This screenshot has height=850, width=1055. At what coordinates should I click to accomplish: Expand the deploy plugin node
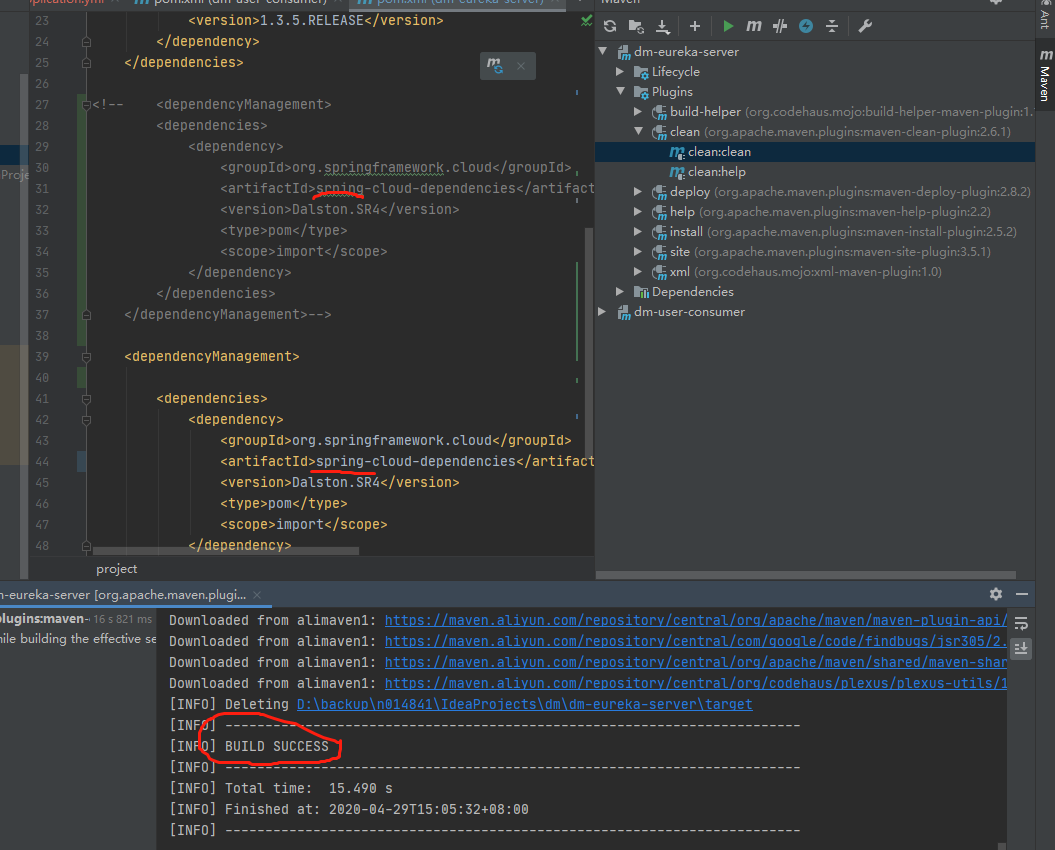click(638, 191)
